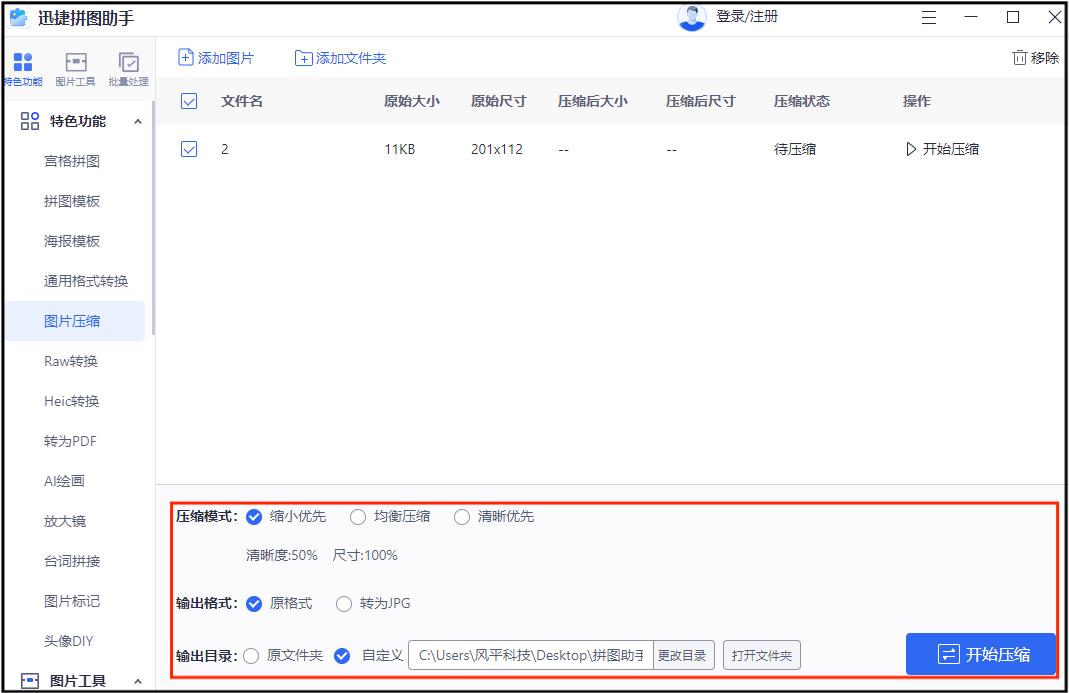Viewport: 1069px width, 693px height.
Task: Enable the select-all checkbox in the file list header
Action: coord(188,100)
